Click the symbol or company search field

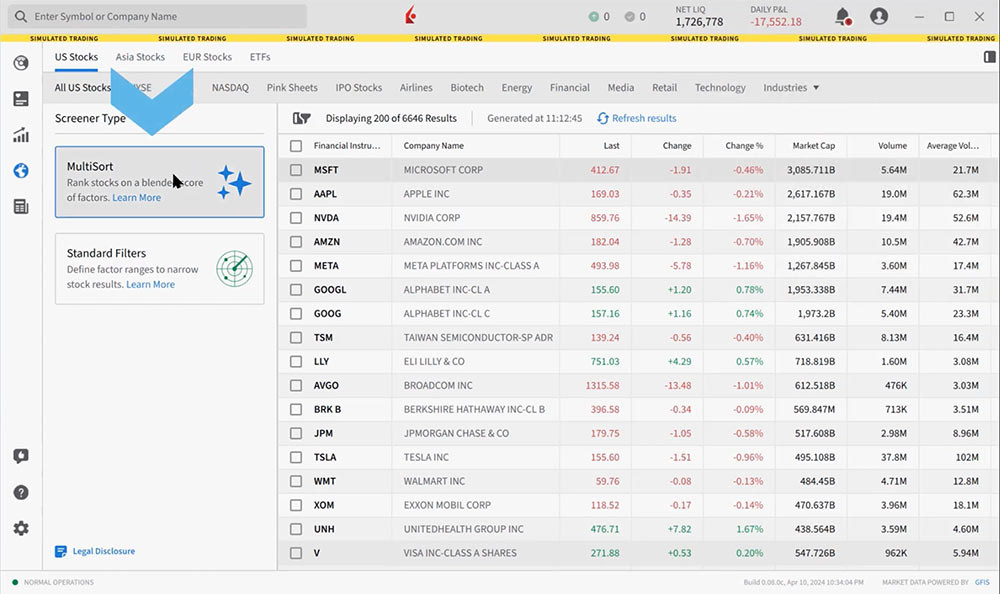click(157, 17)
